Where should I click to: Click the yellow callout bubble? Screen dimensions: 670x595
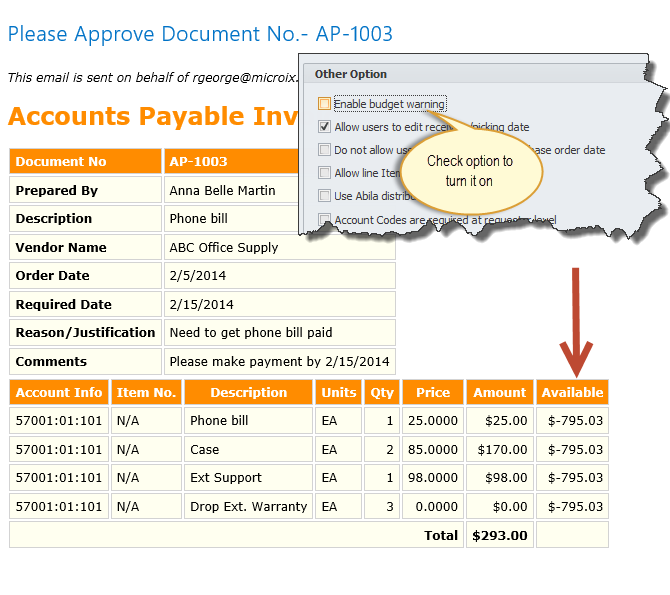pos(469,170)
